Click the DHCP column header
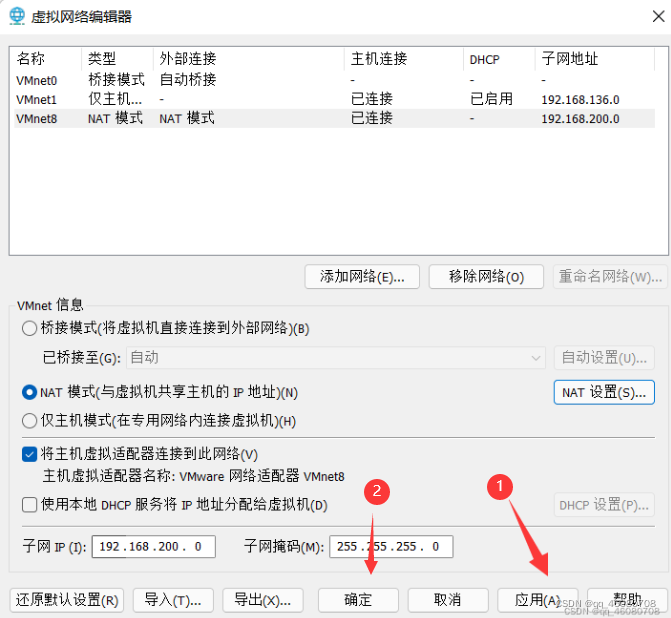This screenshot has height=618, width=671. point(499,59)
